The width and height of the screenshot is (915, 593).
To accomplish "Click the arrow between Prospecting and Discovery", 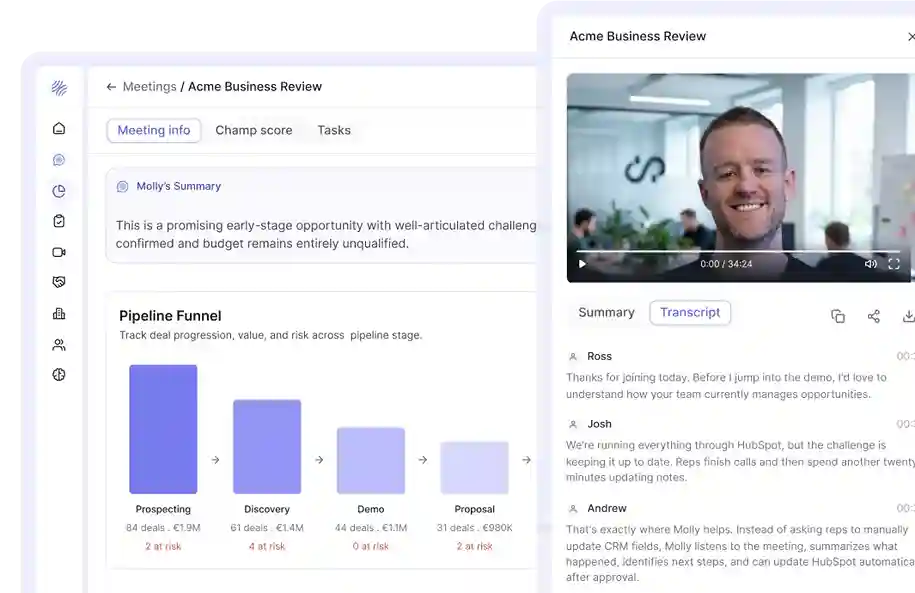I will pos(215,460).
